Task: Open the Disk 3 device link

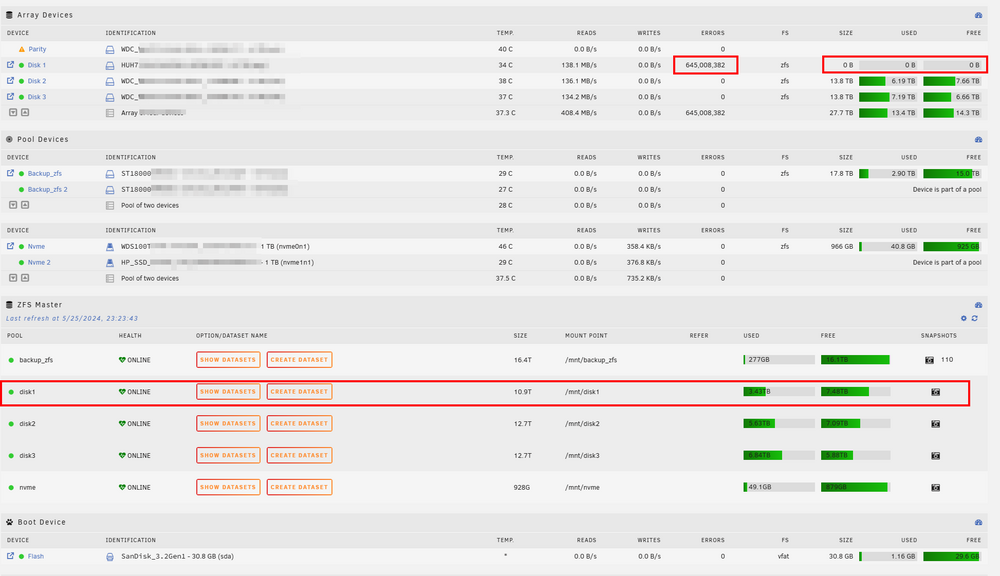Action: (36, 97)
